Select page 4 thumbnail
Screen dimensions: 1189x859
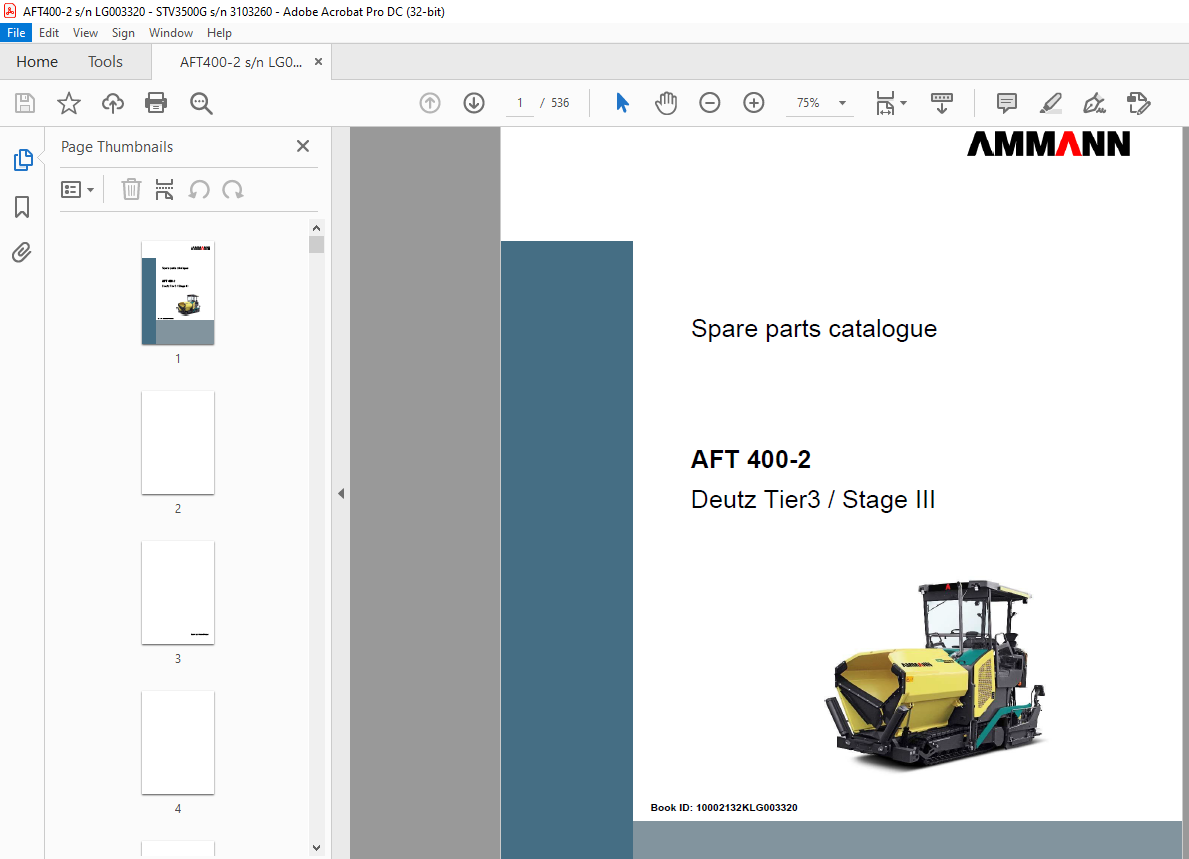point(178,743)
